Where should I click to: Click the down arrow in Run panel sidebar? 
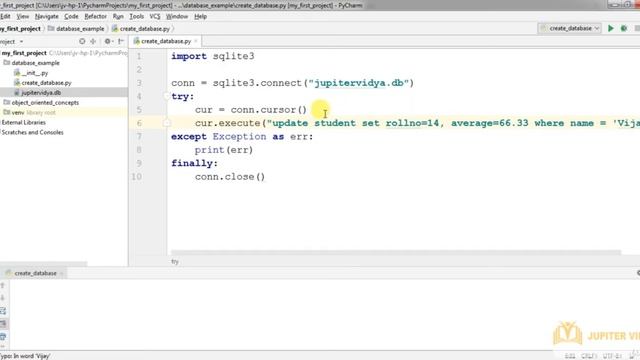3,298
